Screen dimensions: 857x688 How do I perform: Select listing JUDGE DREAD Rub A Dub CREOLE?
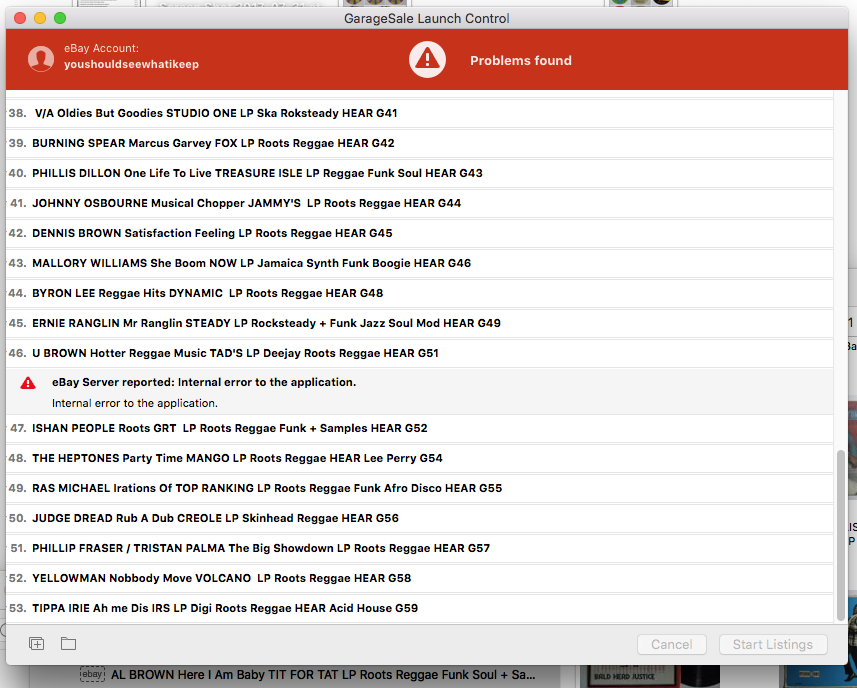point(420,519)
